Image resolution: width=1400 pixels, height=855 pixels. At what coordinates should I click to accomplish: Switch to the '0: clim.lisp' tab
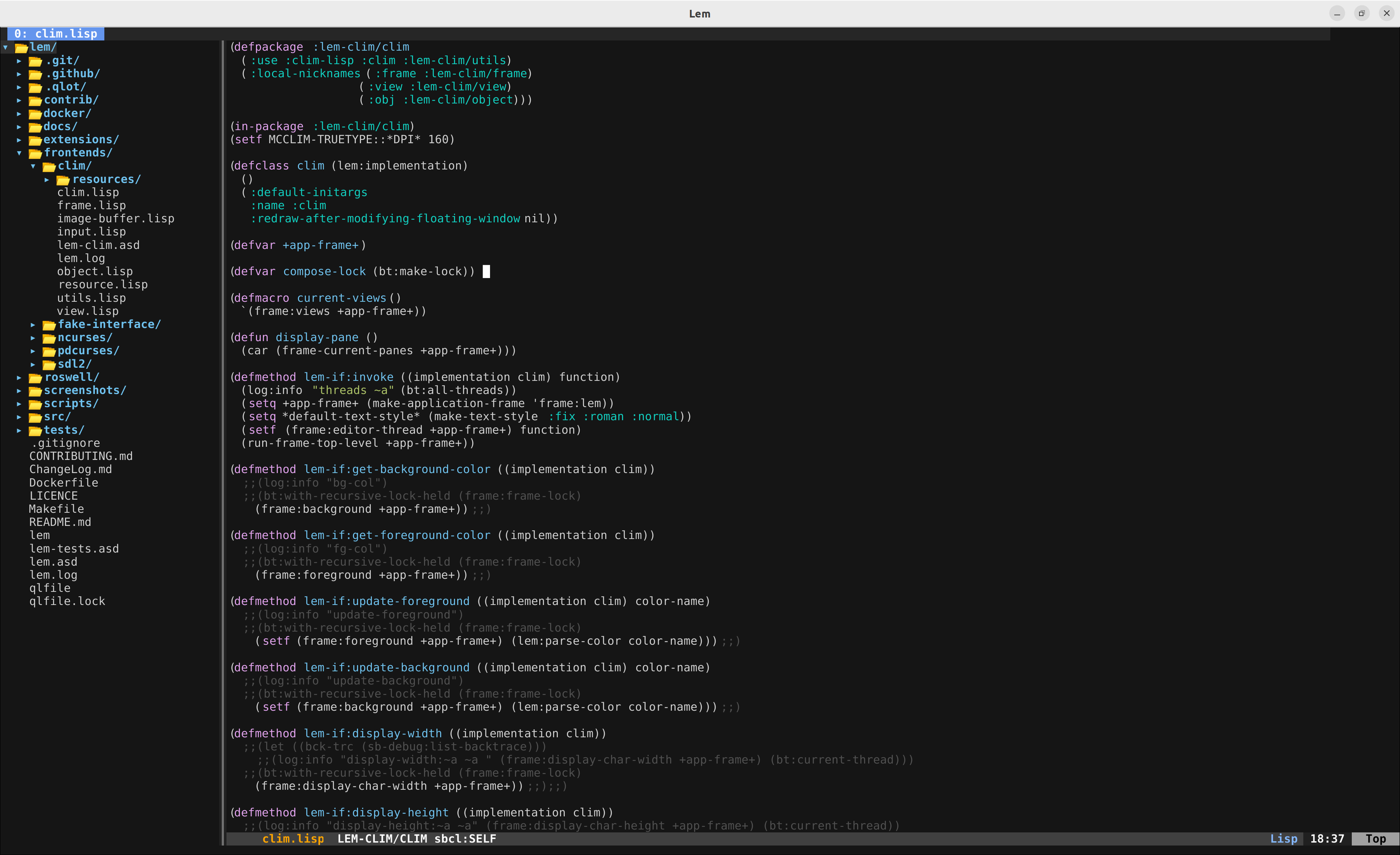point(56,33)
